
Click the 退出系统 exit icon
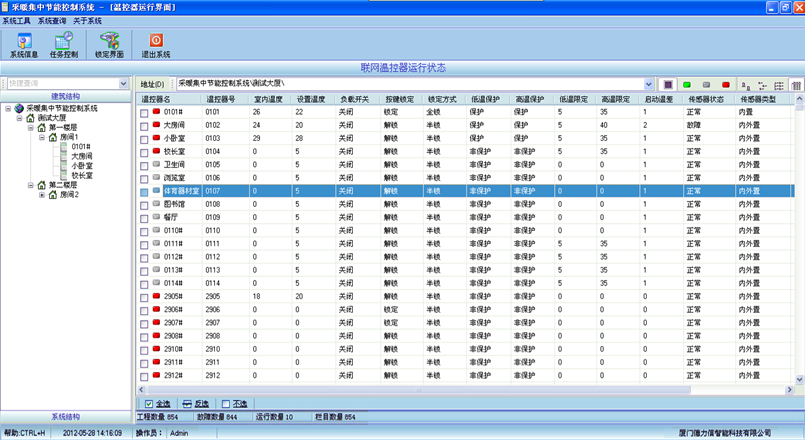click(x=156, y=45)
